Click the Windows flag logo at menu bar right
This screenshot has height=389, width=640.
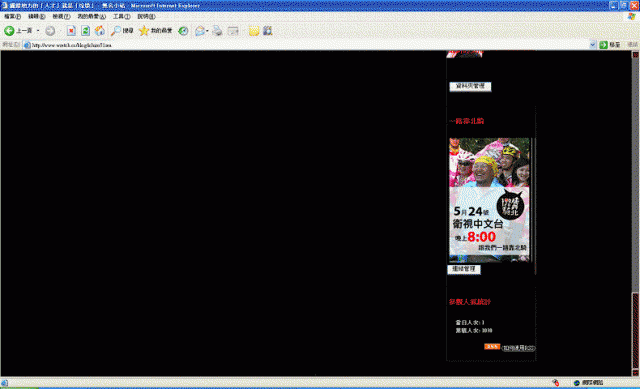[x=631, y=16]
